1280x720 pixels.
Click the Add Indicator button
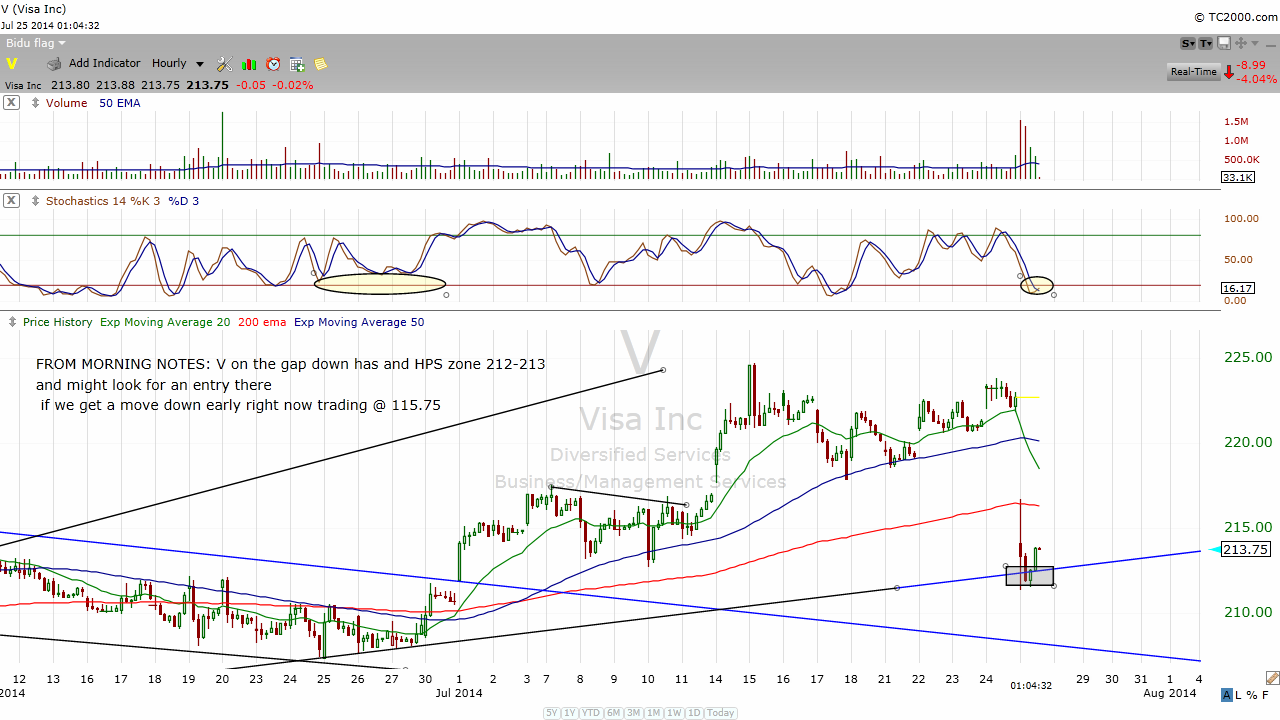tap(104, 64)
